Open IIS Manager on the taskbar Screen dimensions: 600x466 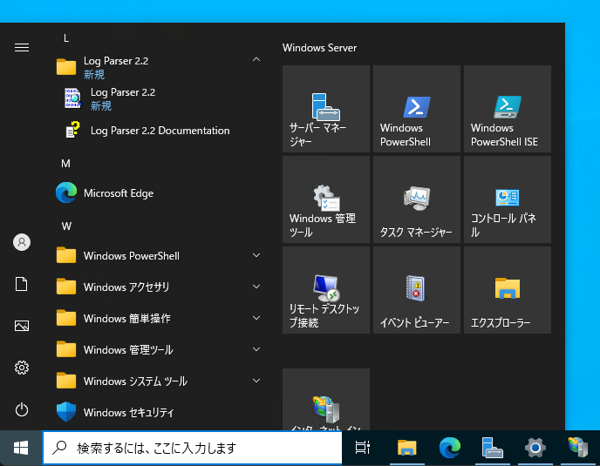click(578, 447)
